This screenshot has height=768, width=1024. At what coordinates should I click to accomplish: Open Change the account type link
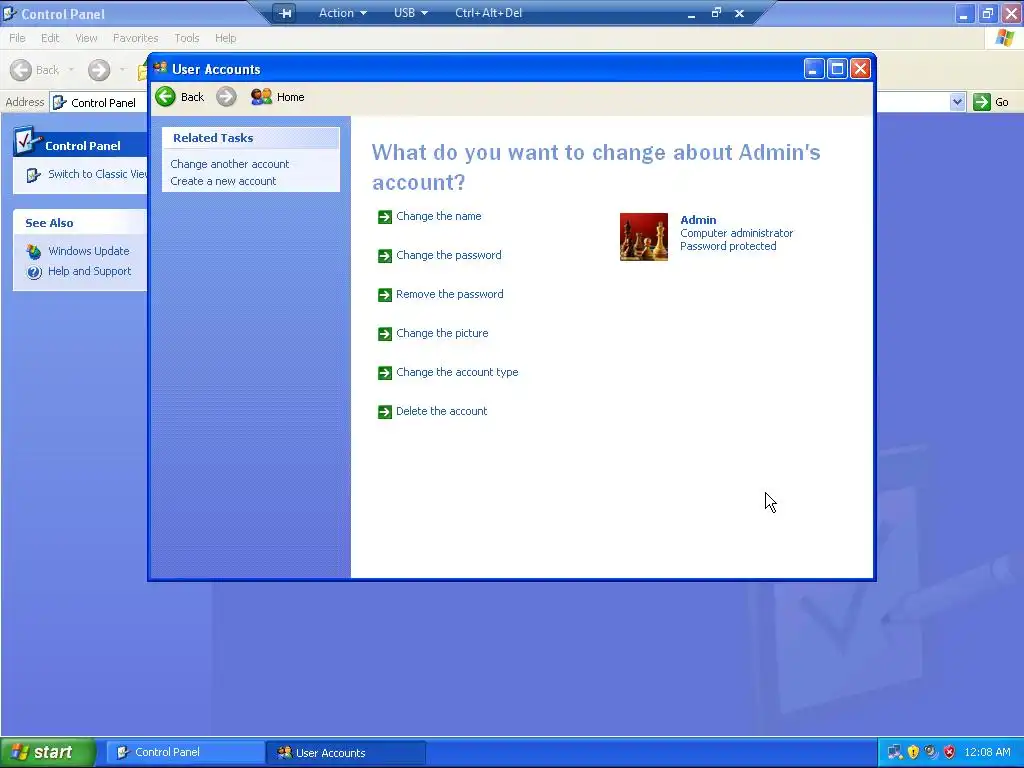[457, 372]
